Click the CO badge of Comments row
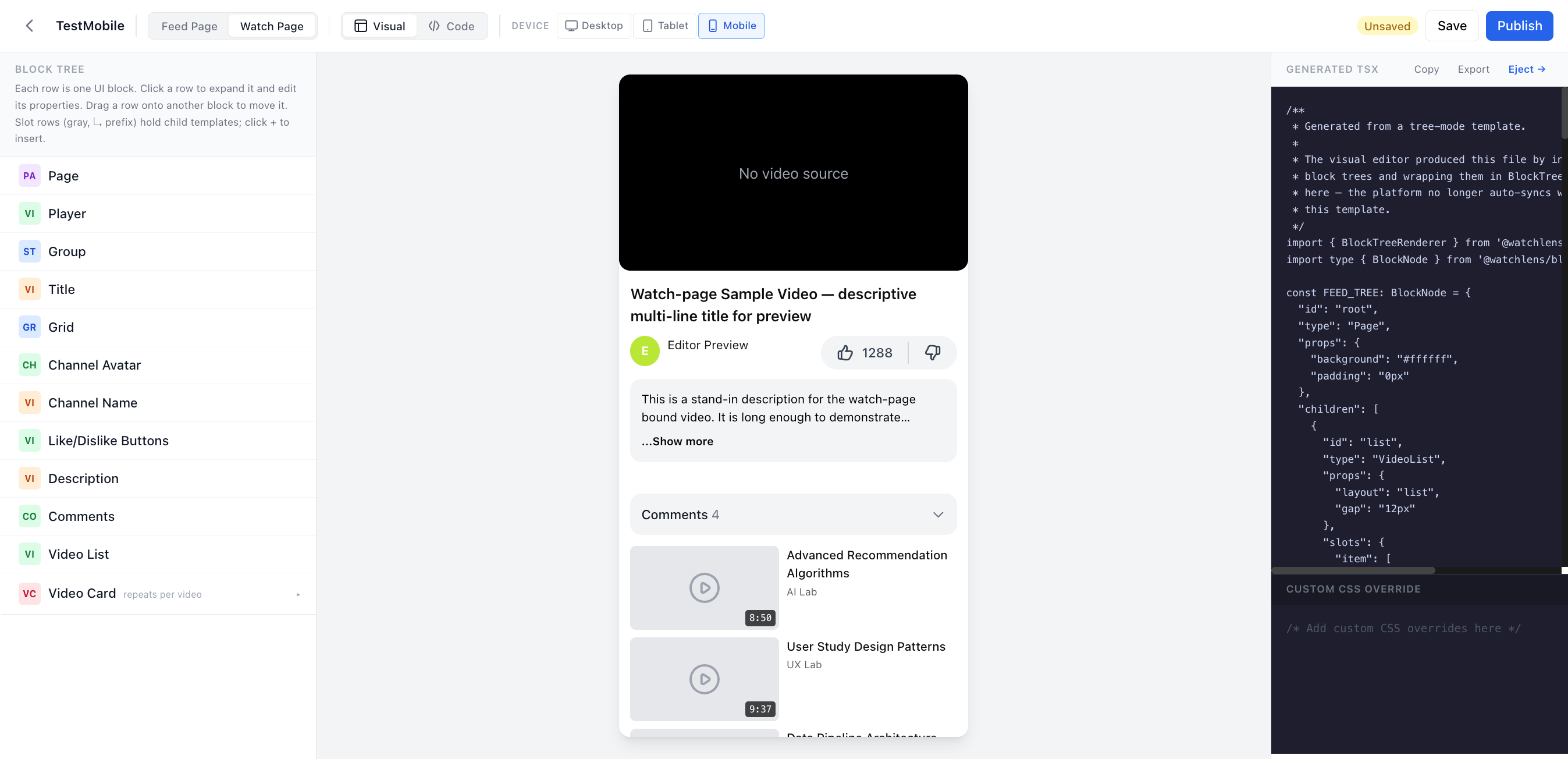Viewport: 1568px width, 759px height. click(x=29, y=516)
